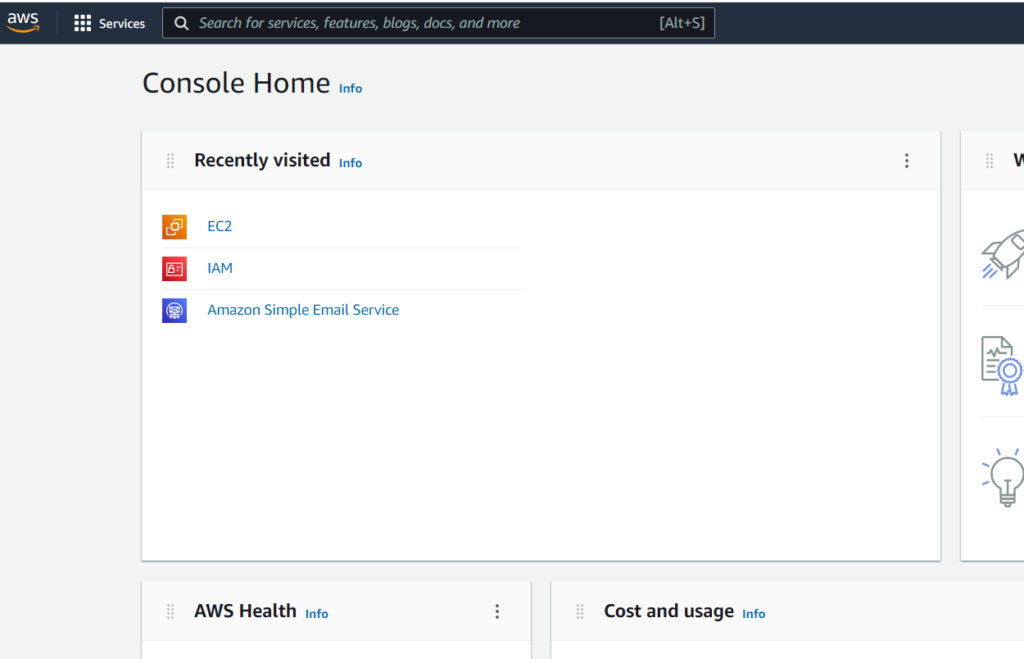Open Info link beside Console Home
Image resolution: width=1024 pixels, height=659 pixels.
(x=350, y=88)
